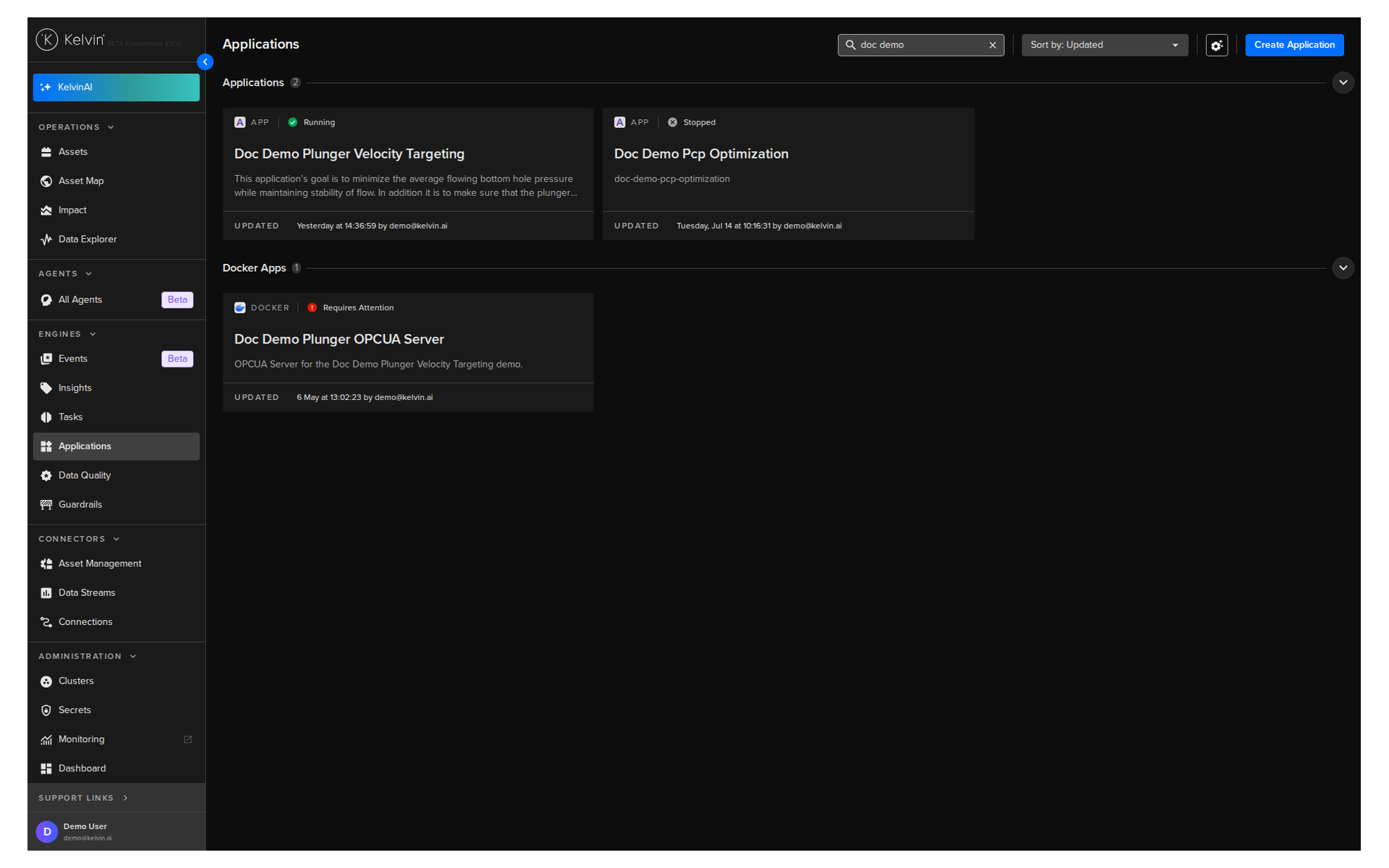Click the Monitoring graph icon
The width and height of the screenshot is (1389, 868).
(x=46, y=740)
